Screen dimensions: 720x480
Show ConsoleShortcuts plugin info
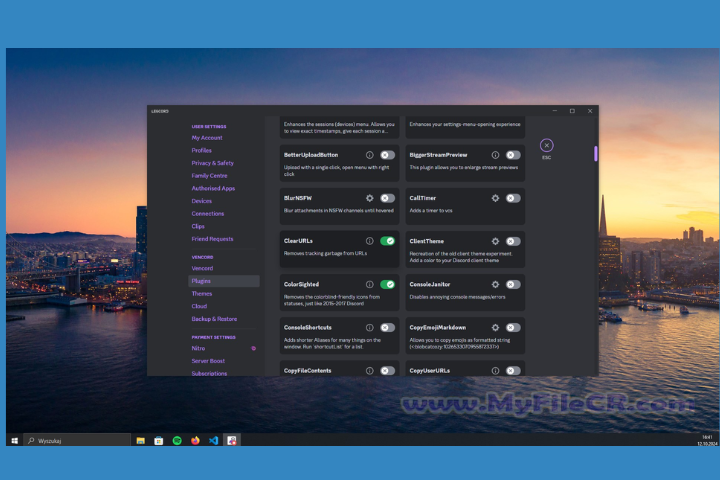pyautogui.click(x=370, y=328)
